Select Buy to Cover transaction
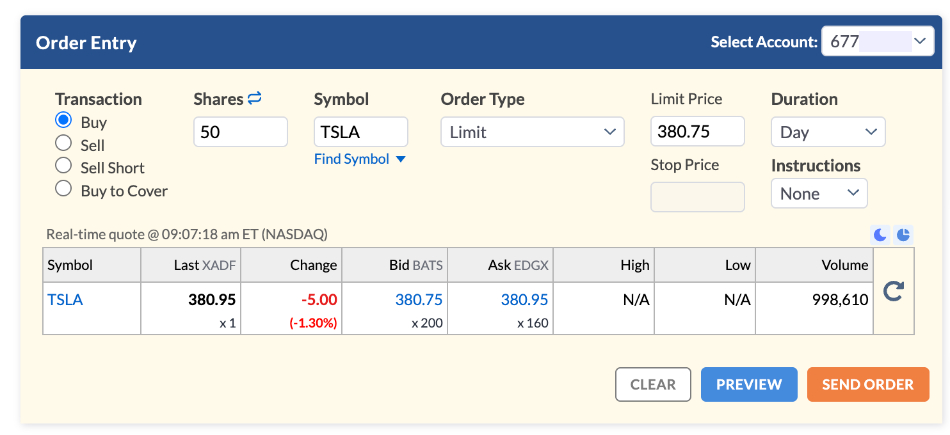950x435 pixels. [x=64, y=189]
